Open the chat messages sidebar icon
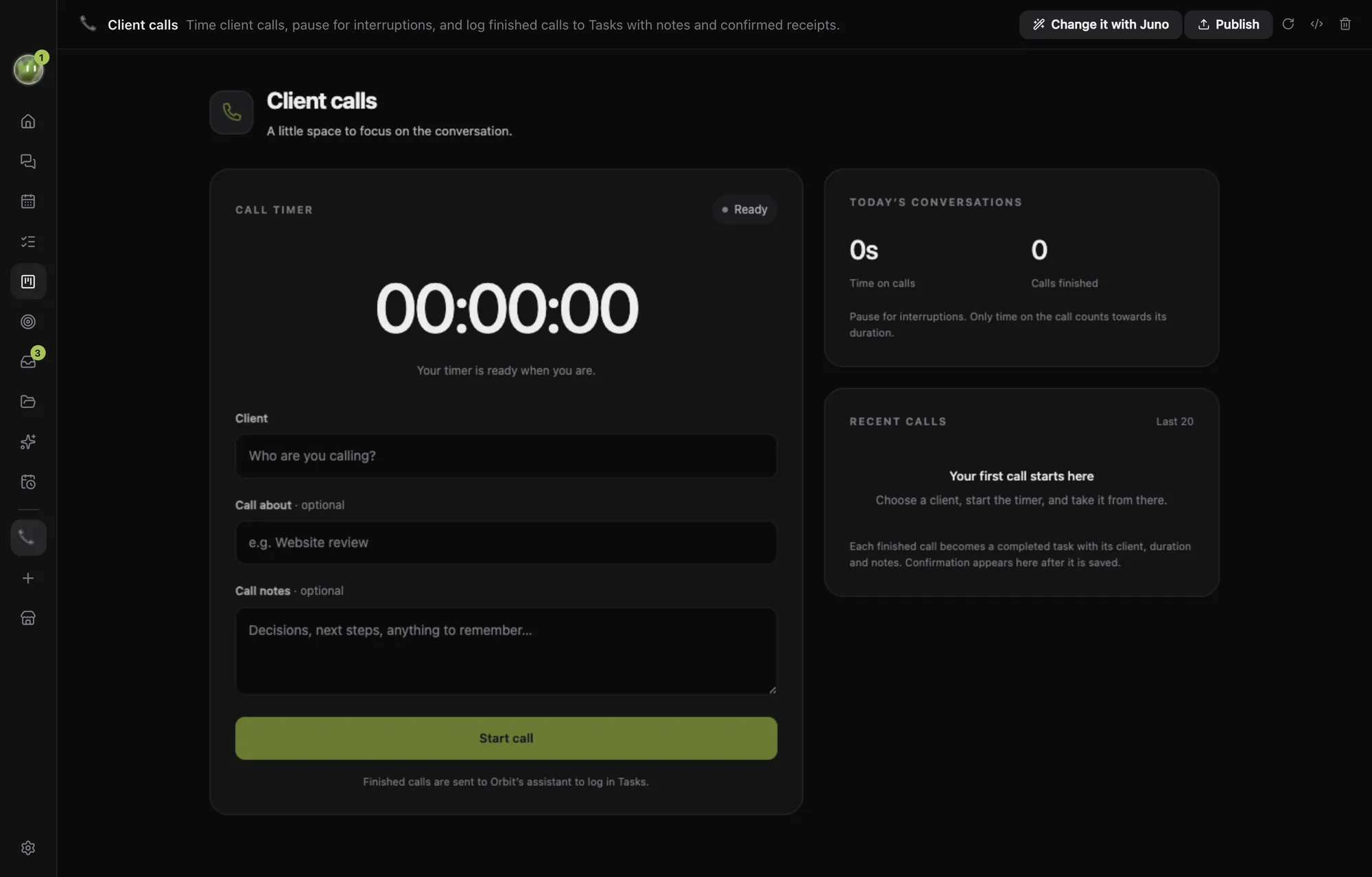The height and width of the screenshot is (877, 1372). [x=28, y=161]
